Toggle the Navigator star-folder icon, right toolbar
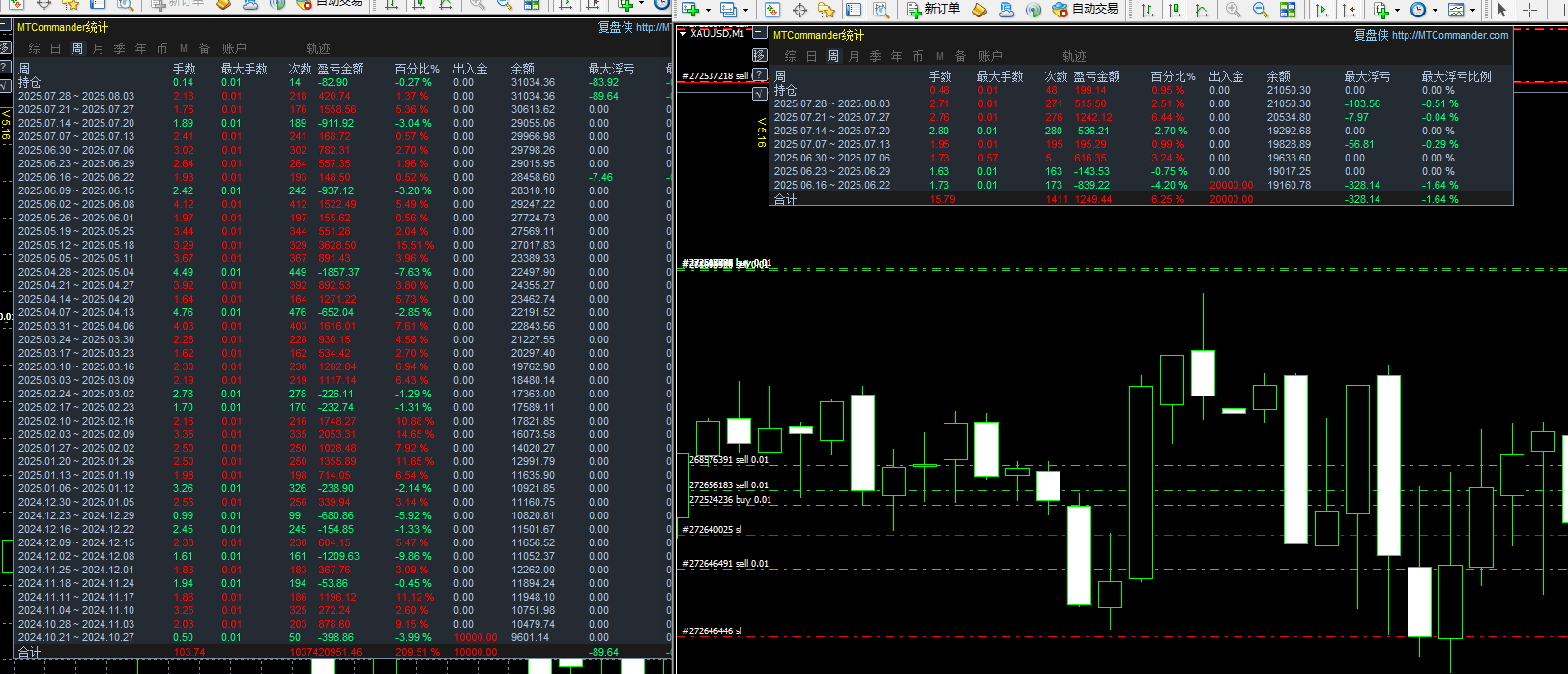This screenshot has height=674, width=1568. (x=827, y=10)
